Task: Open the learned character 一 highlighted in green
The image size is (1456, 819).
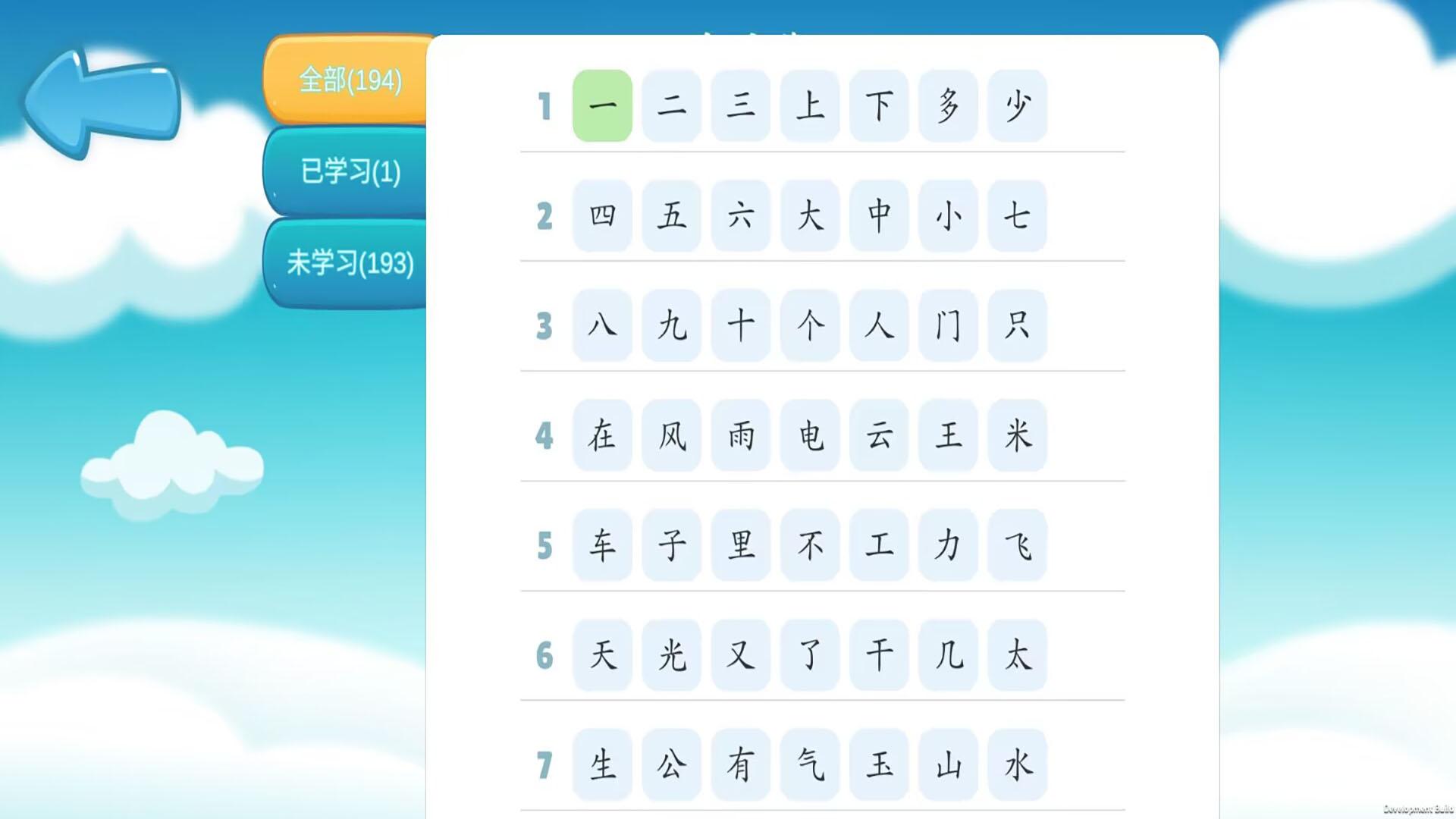Action: click(602, 106)
